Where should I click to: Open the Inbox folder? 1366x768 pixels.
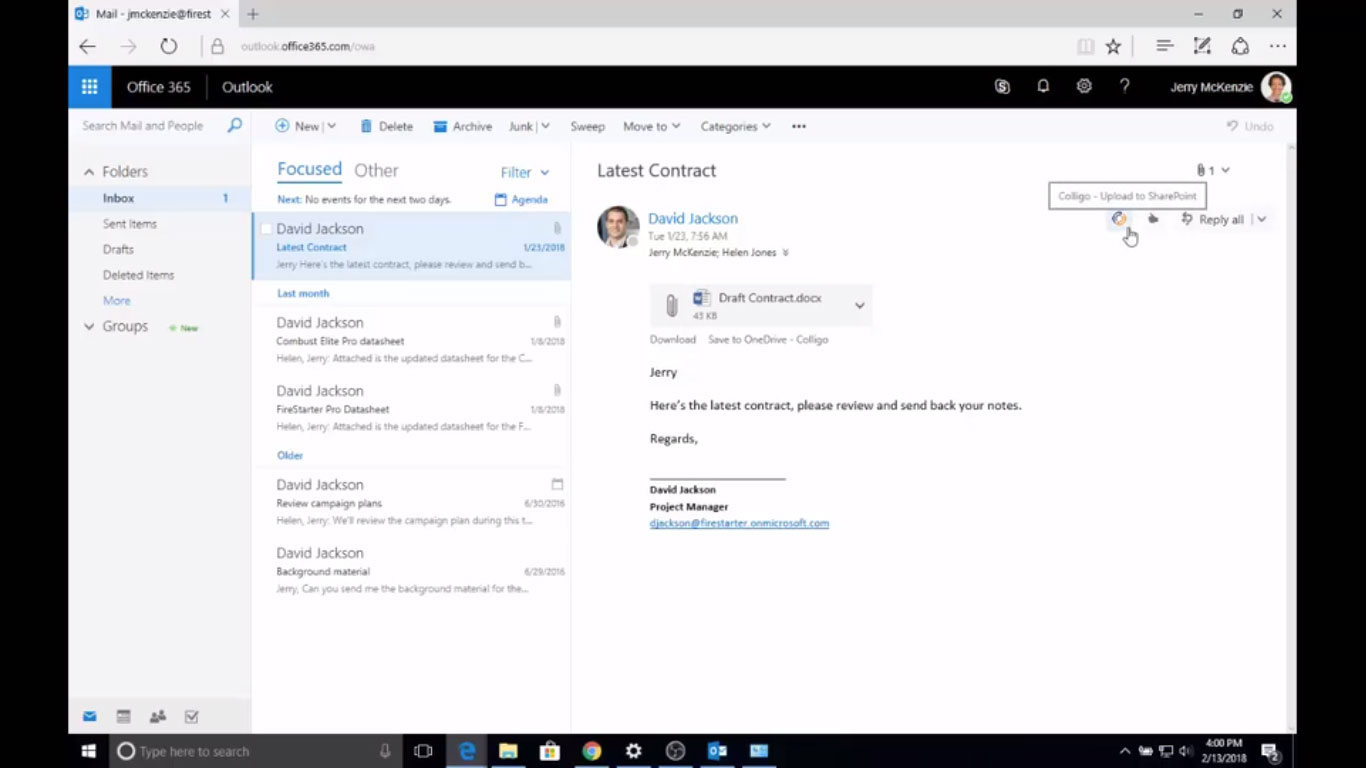(x=160, y=198)
